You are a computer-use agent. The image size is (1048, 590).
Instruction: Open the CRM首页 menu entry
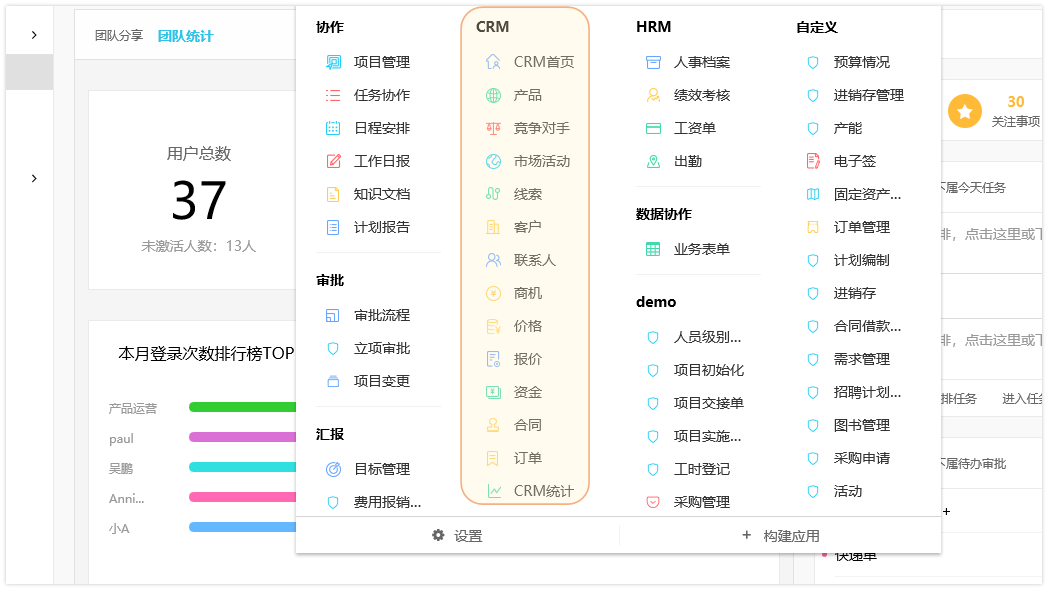pyautogui.click(x=543, y=62)
